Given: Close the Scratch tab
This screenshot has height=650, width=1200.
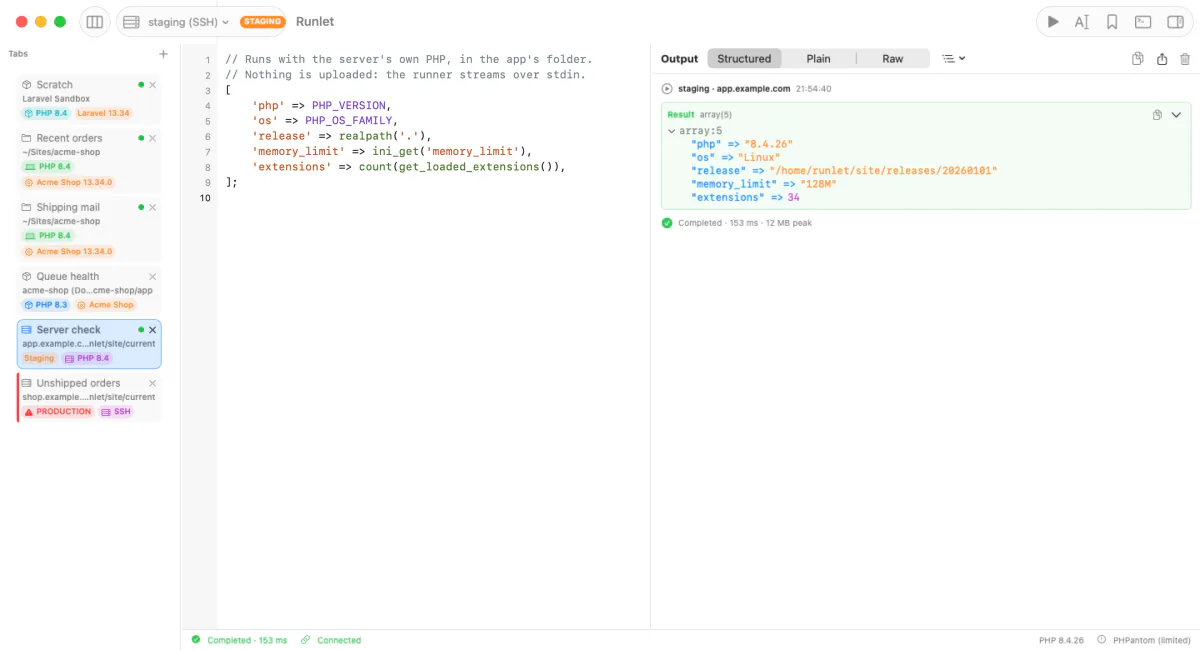Looking at the screenshot, I should pyautogui.click(x=153, y=85).
